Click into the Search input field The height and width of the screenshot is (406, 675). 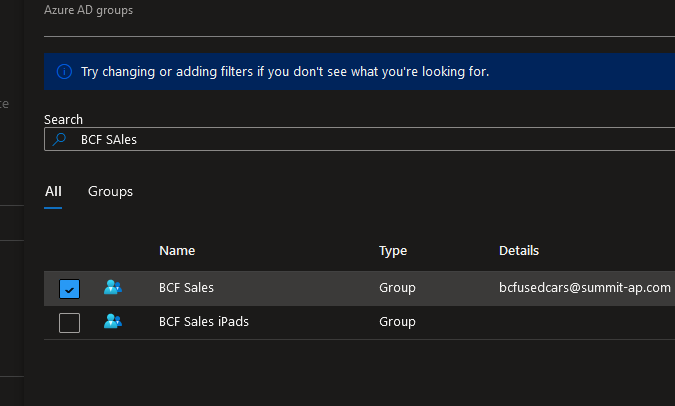click(x=359, y=139)
